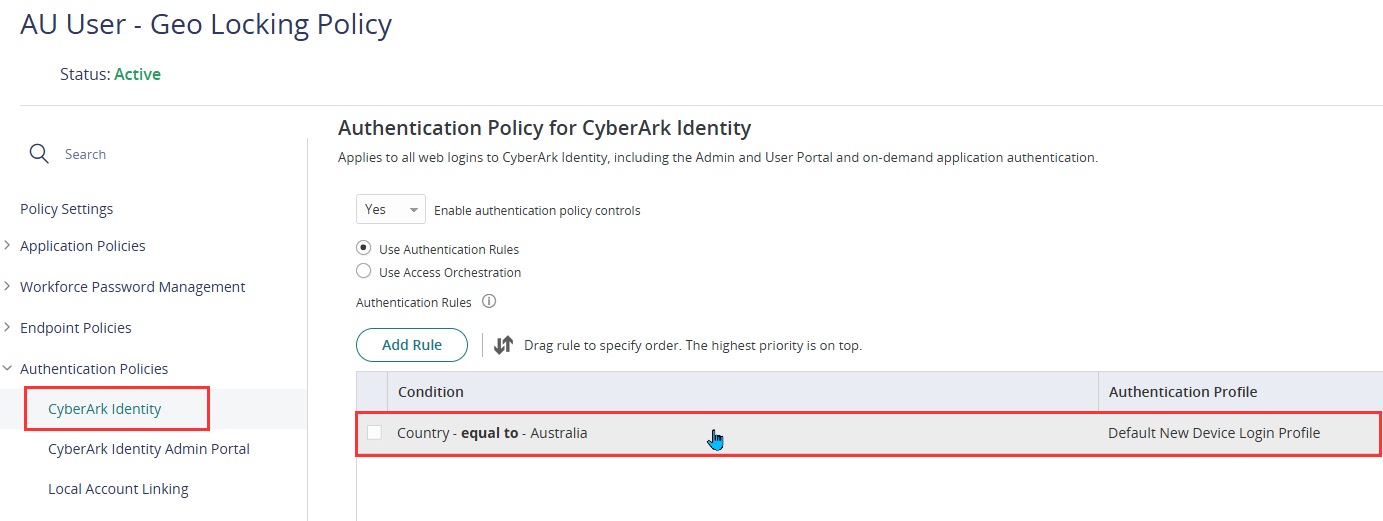This screenshot has width=1383, height=521.
Task: Open the Yes authentication controls dropdown
Action: tap(391, 210)
